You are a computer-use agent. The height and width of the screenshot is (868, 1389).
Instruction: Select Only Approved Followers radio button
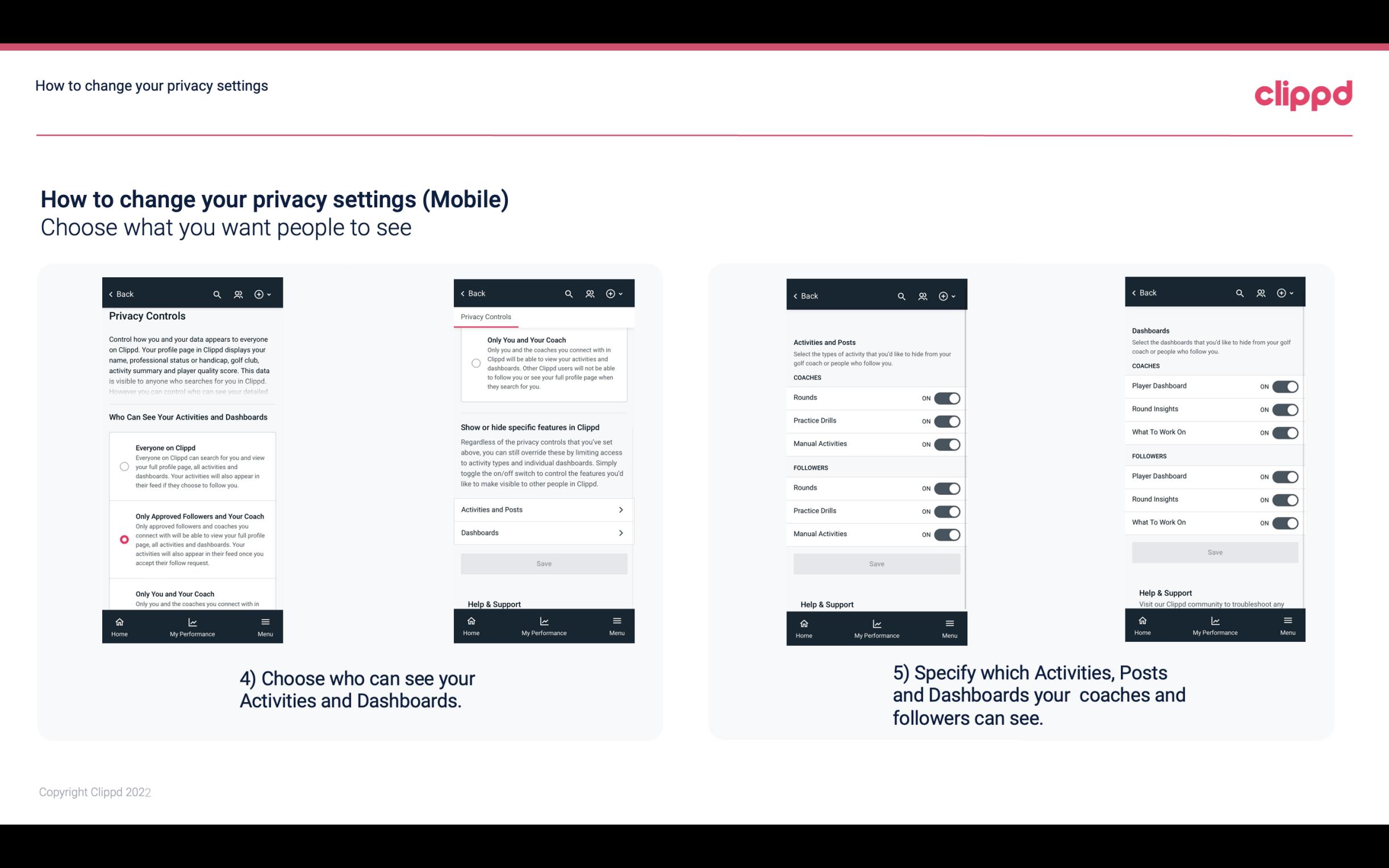click(x=124, y=540)
